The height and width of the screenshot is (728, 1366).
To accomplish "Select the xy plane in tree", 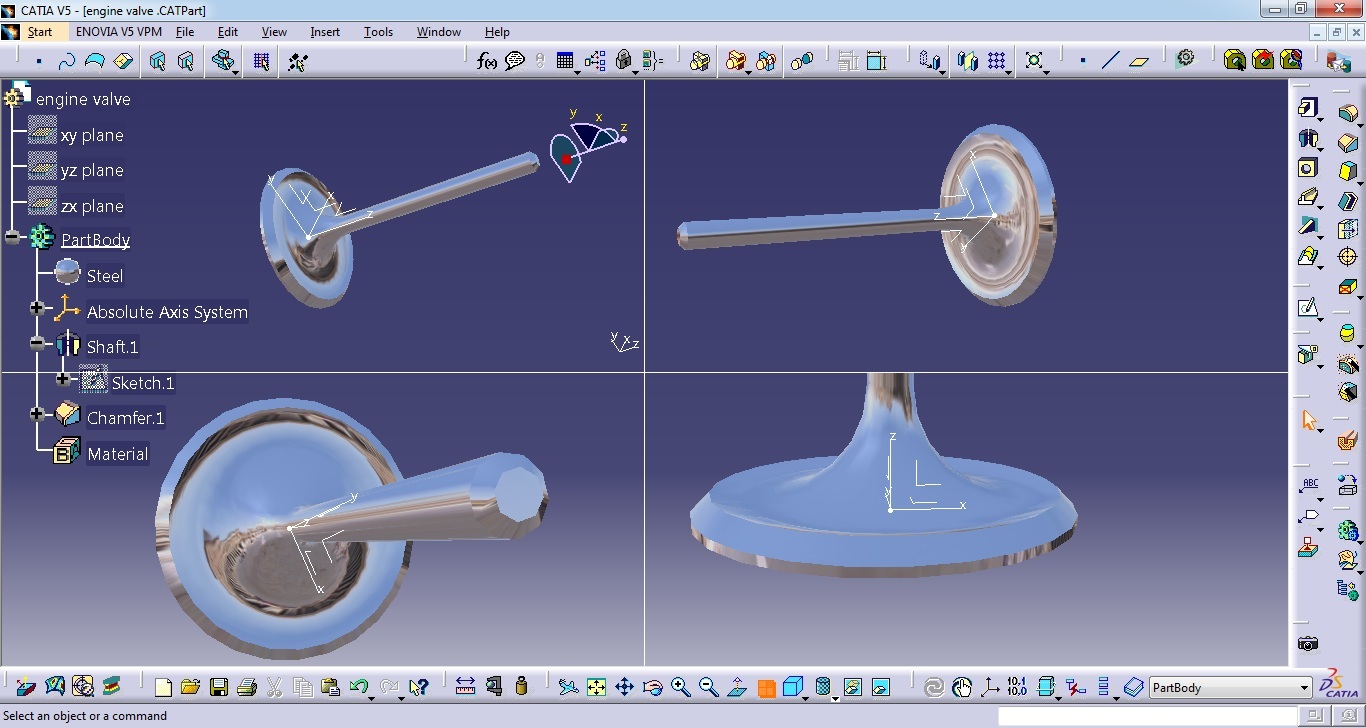I will [x=92, y=135].
